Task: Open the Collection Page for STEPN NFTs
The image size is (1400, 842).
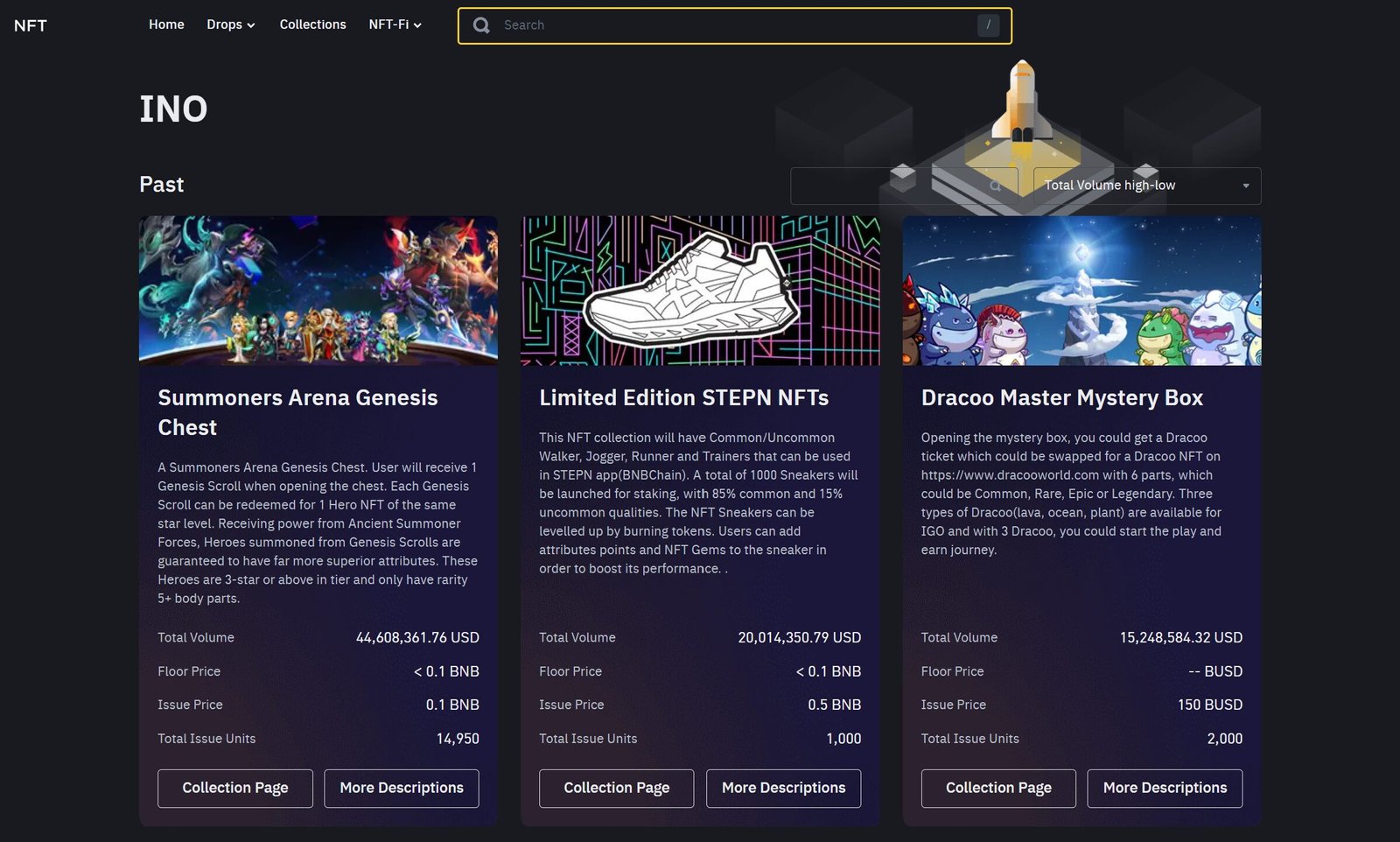Action: [616, 788]
